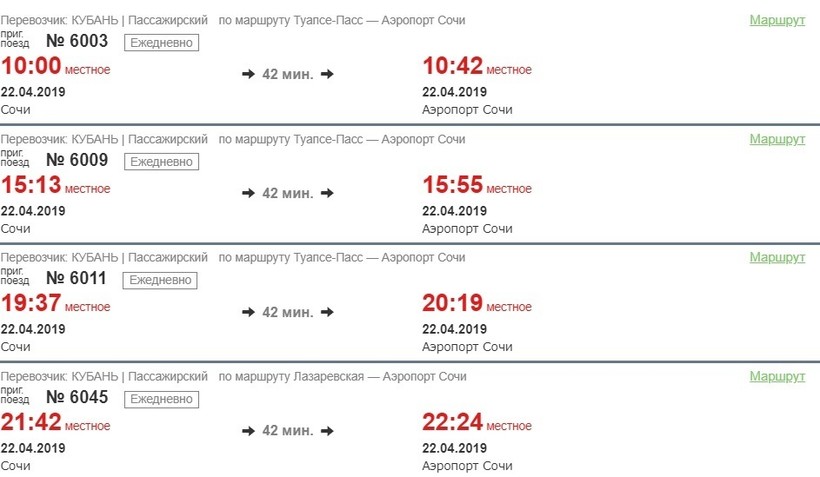The height and width of the screenshot is (477, 820).
Task: Click the 10:42 arrival time
Action: (x=453, y=67)
